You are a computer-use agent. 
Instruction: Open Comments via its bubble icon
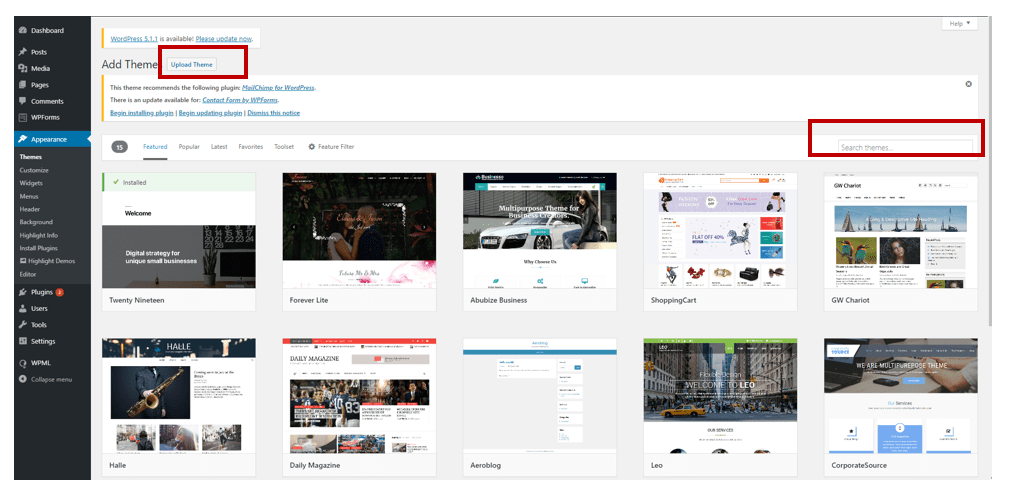coord(22,101)
